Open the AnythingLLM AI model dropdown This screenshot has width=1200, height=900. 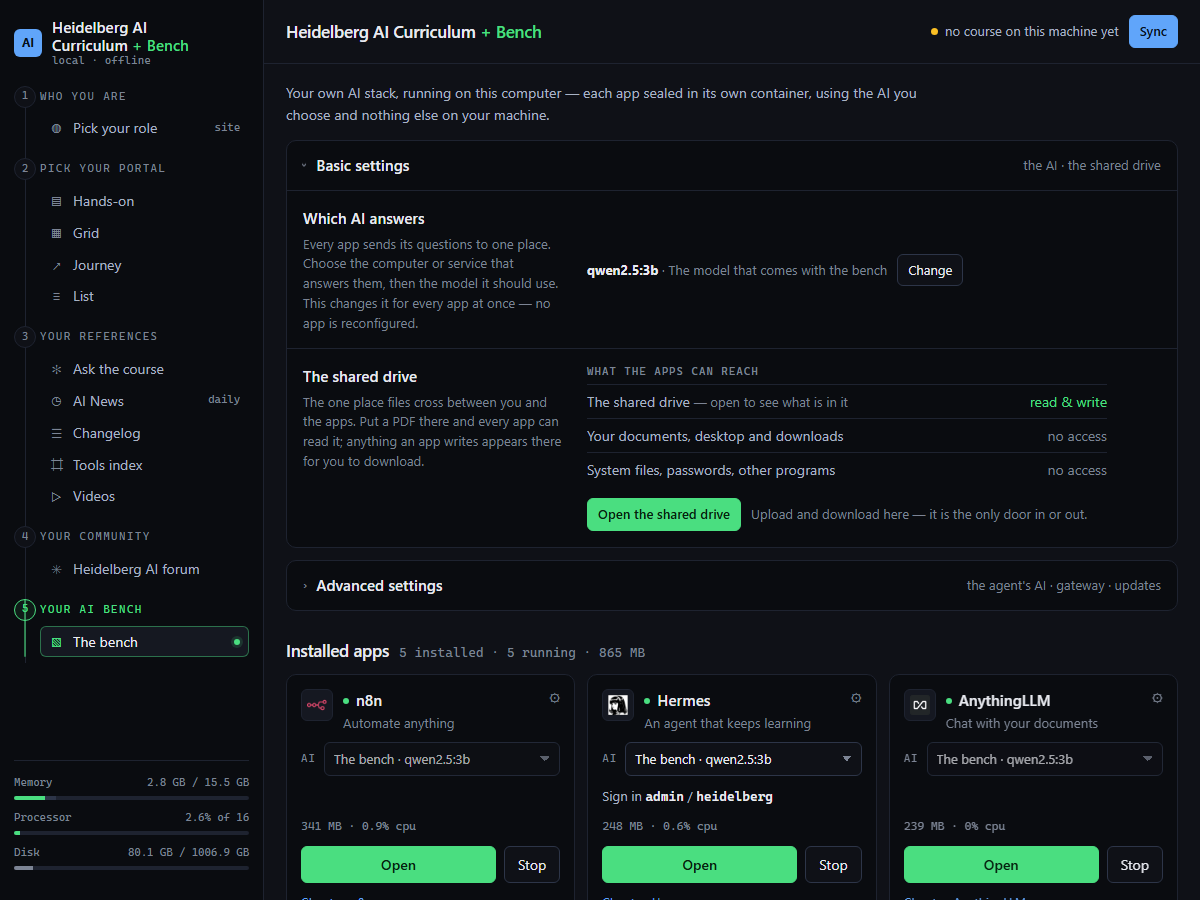tap(1045, 759)
